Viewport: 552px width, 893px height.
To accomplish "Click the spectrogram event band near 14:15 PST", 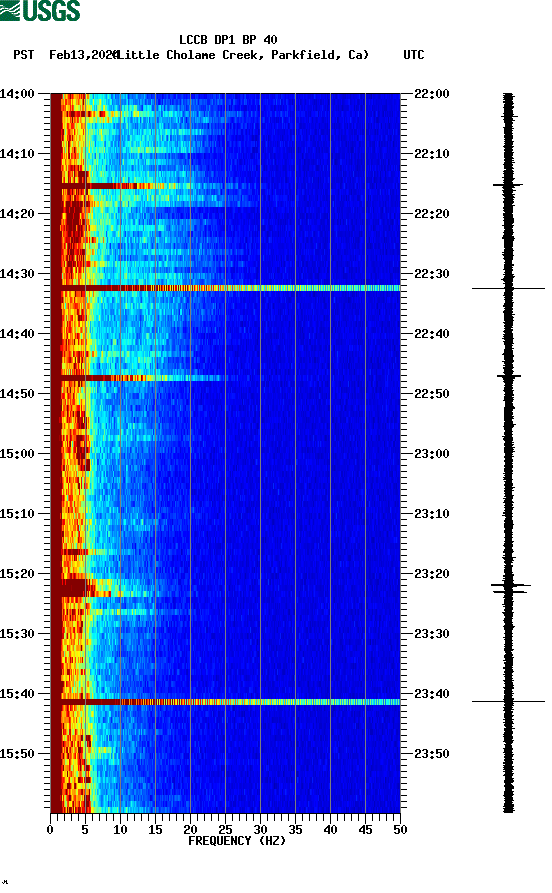I will point(154,186).
